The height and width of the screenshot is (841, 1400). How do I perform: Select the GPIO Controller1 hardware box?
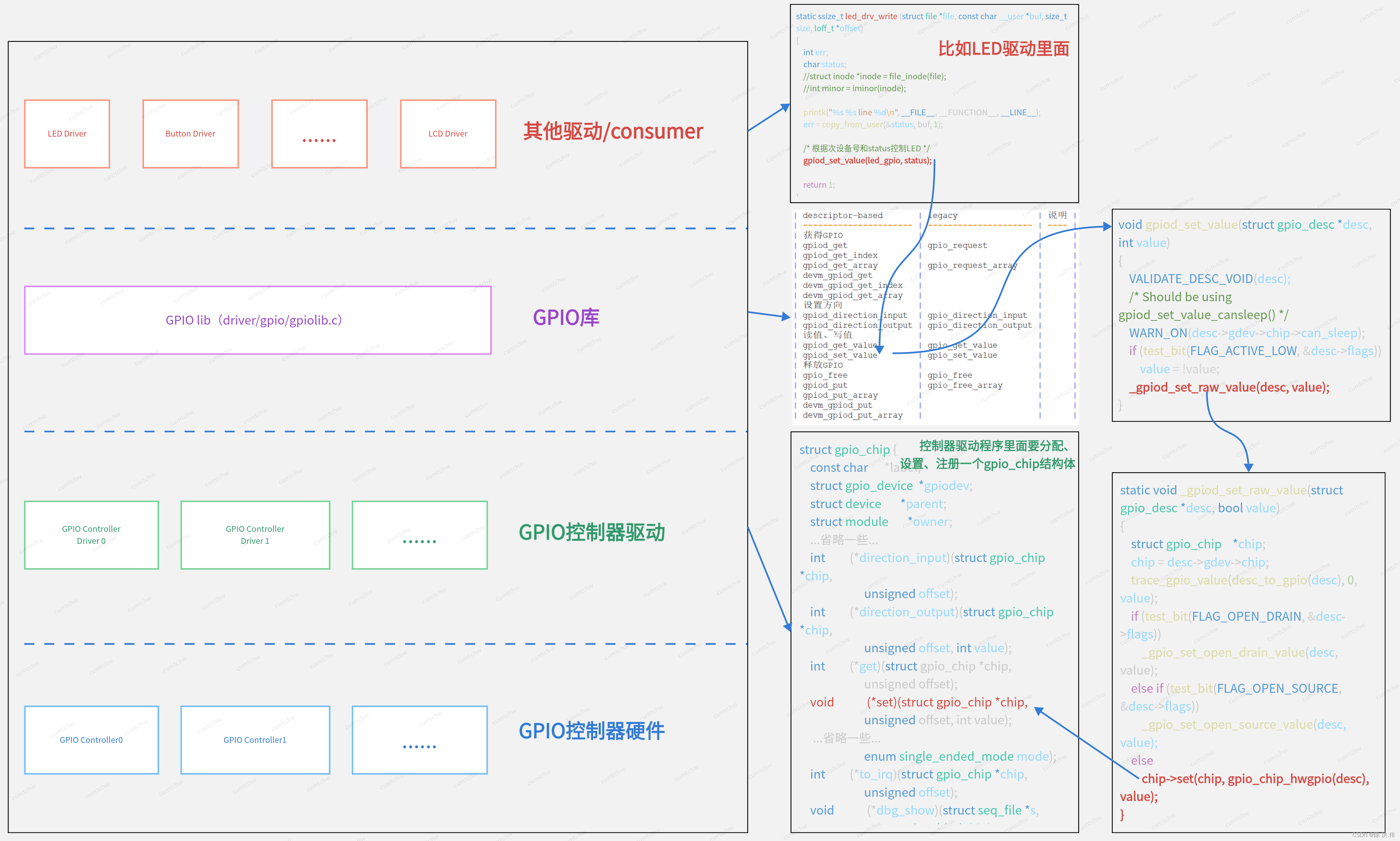[x=255, y=739]
